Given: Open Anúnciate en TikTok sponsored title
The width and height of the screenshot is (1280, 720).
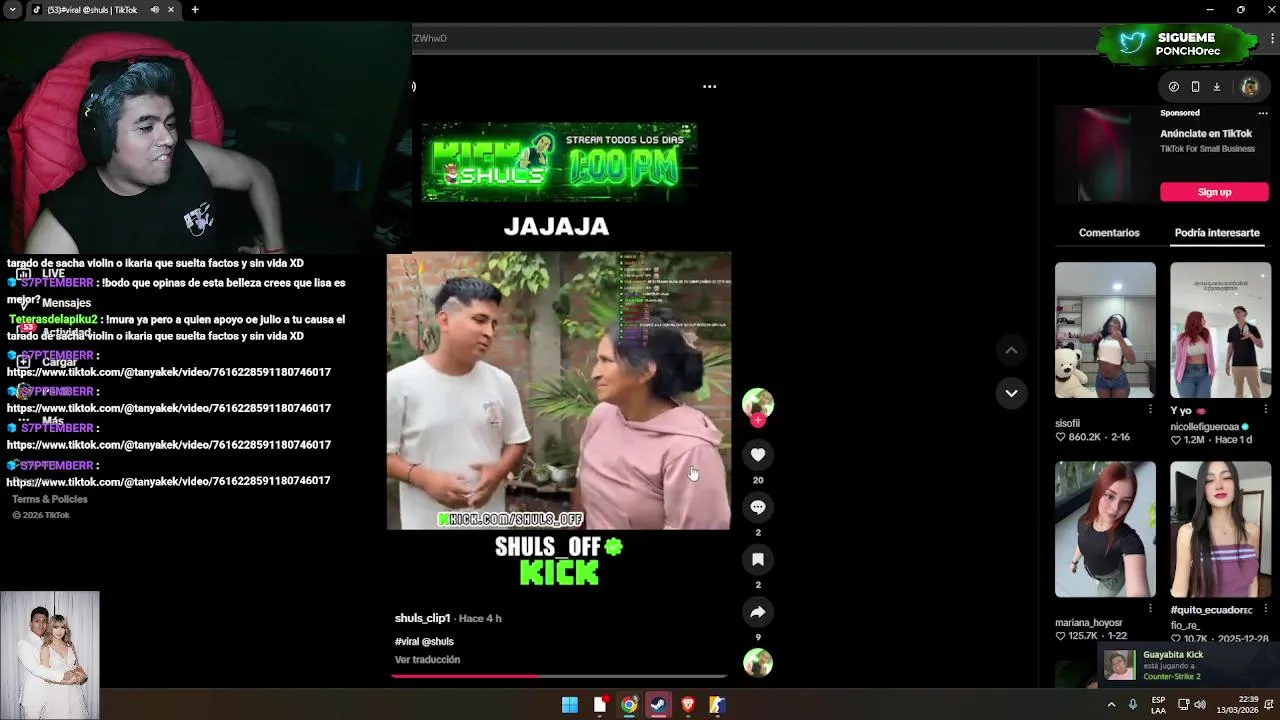Looking at the screenshot, I should (1206, 134).
